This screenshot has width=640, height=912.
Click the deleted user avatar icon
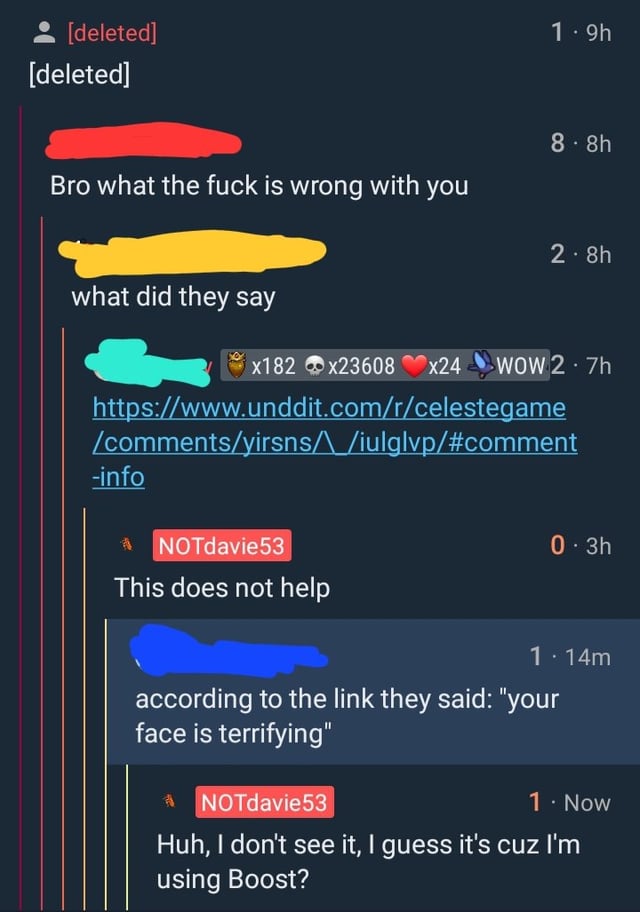point(44,33)
